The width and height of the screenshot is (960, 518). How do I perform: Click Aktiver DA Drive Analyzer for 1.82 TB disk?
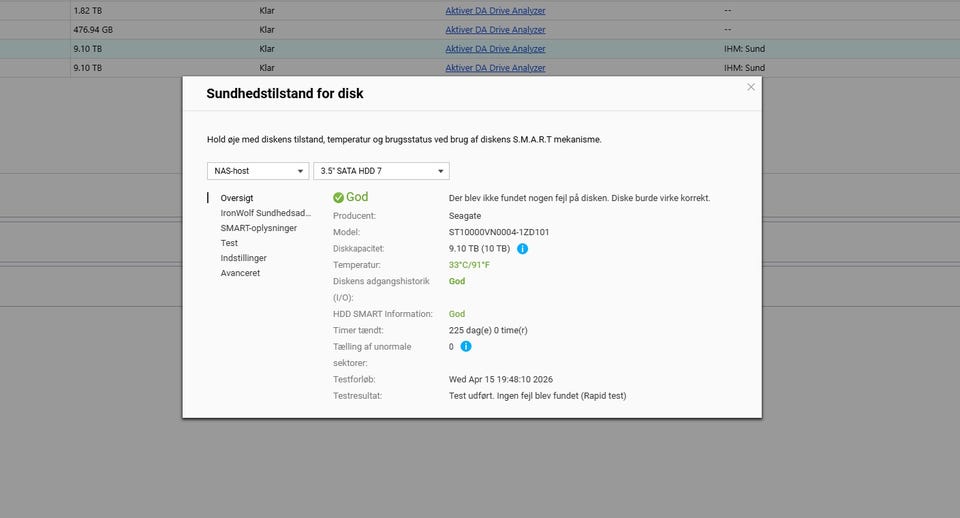click(x=495, y=10)
